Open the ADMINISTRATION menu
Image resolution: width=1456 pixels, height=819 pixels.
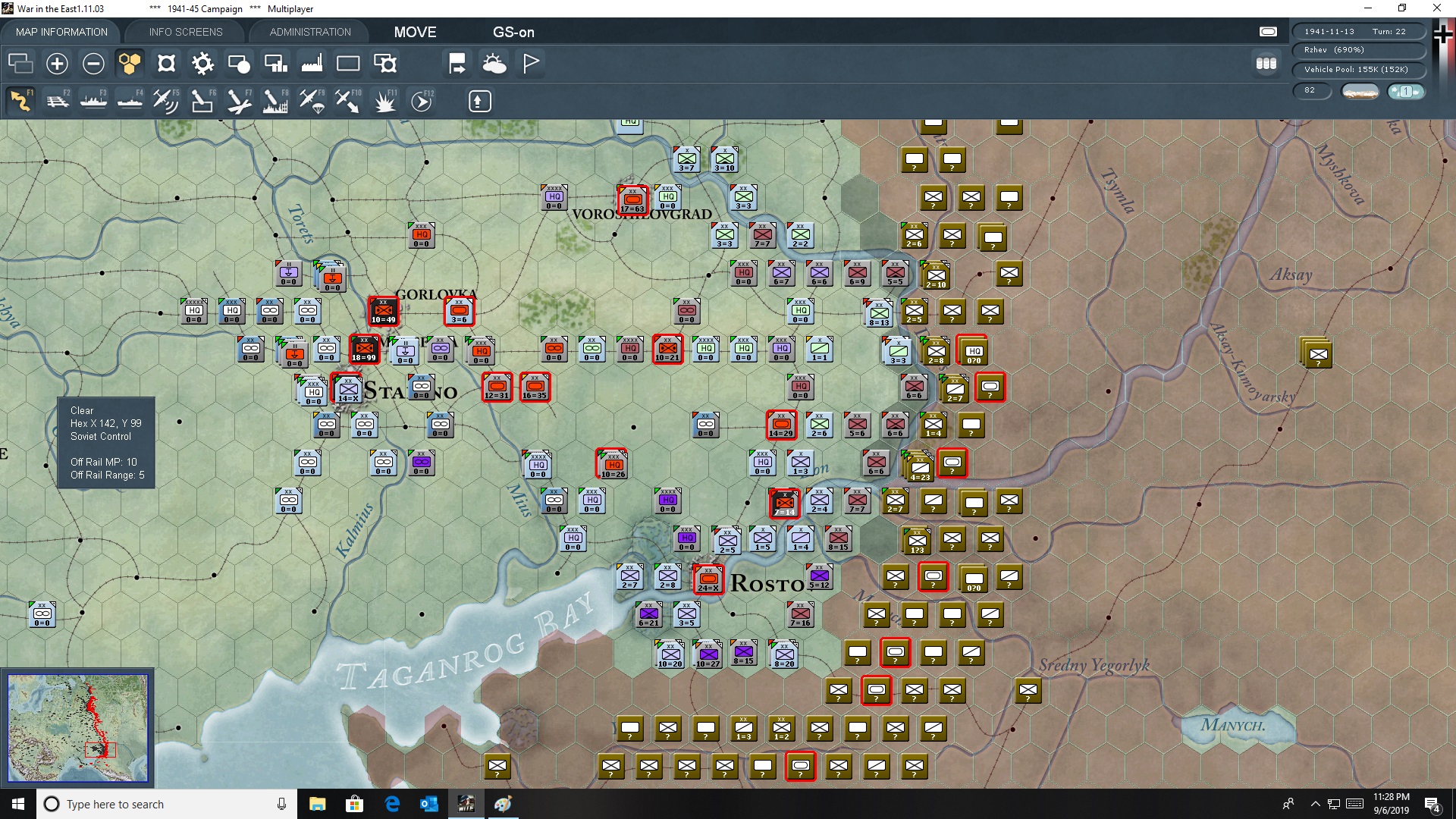pos(309,32)
